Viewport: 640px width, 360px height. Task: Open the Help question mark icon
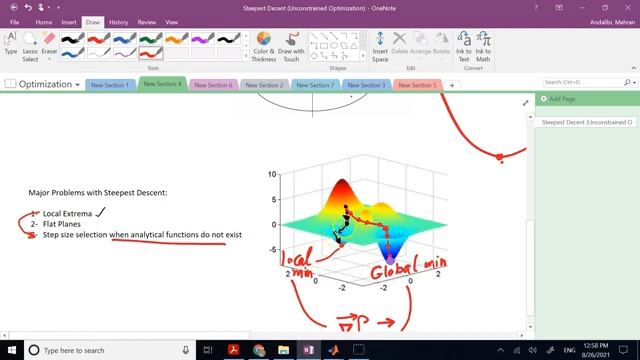(536, 8)
